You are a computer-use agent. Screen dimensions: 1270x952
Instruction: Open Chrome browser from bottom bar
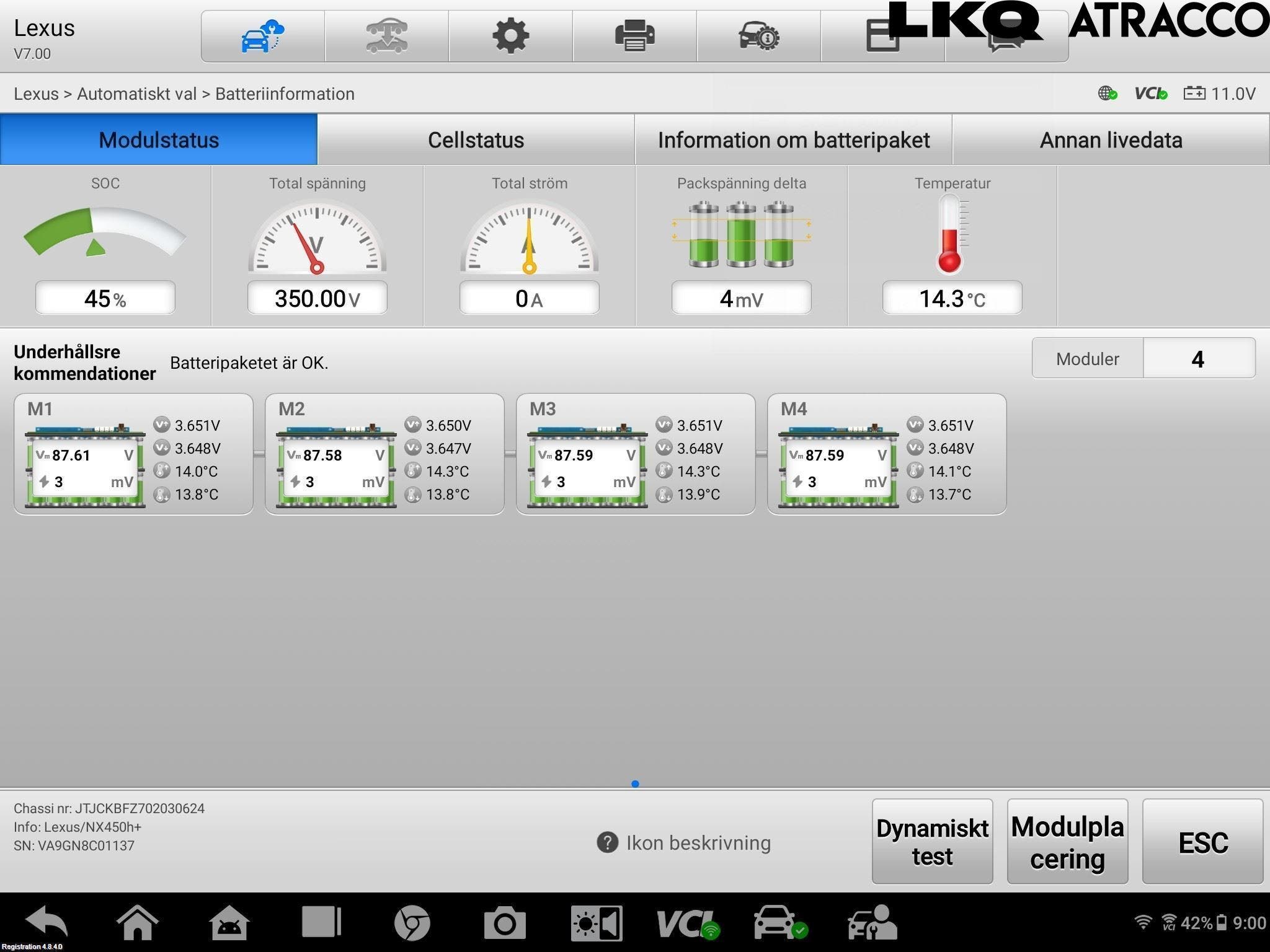(412, 923)
